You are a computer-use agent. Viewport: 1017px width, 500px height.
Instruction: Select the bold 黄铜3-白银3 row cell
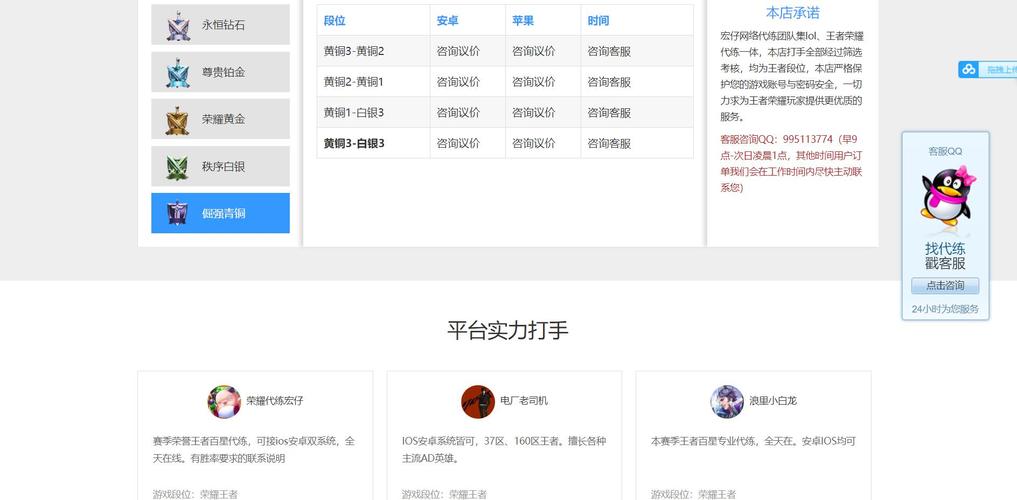pos(373,143)
